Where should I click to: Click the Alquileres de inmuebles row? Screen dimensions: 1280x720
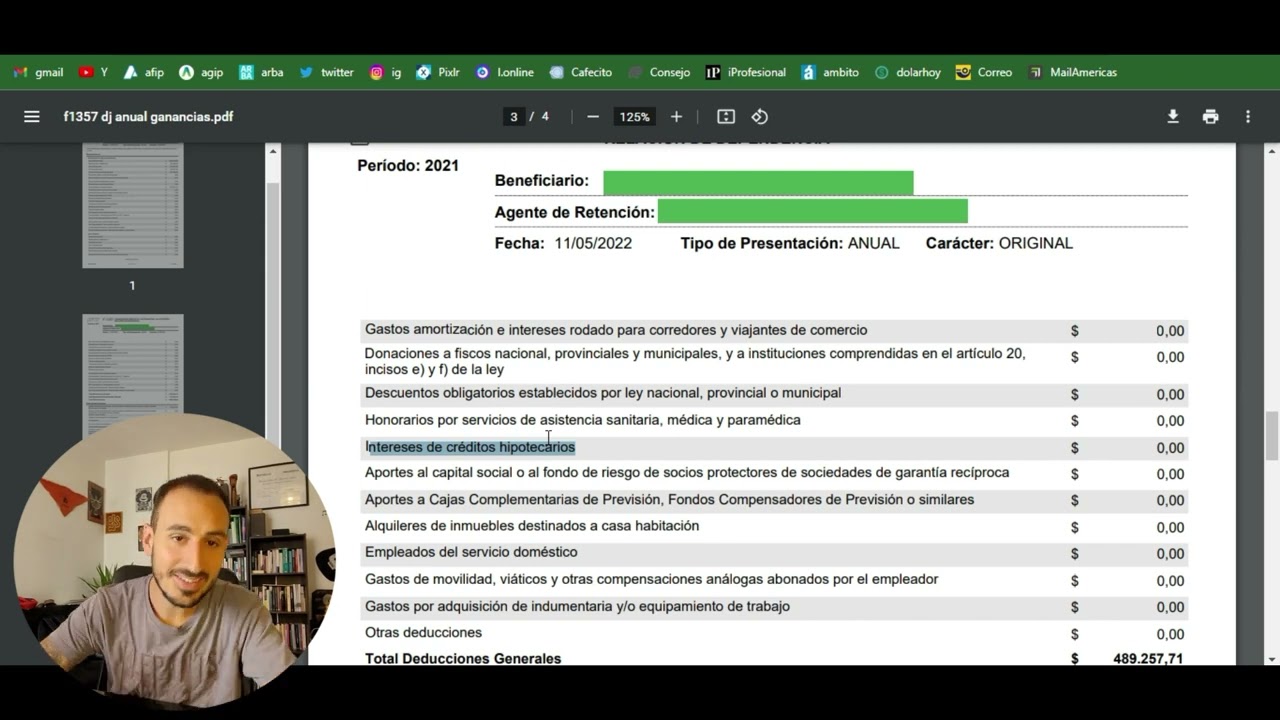[x=774, y=526]
